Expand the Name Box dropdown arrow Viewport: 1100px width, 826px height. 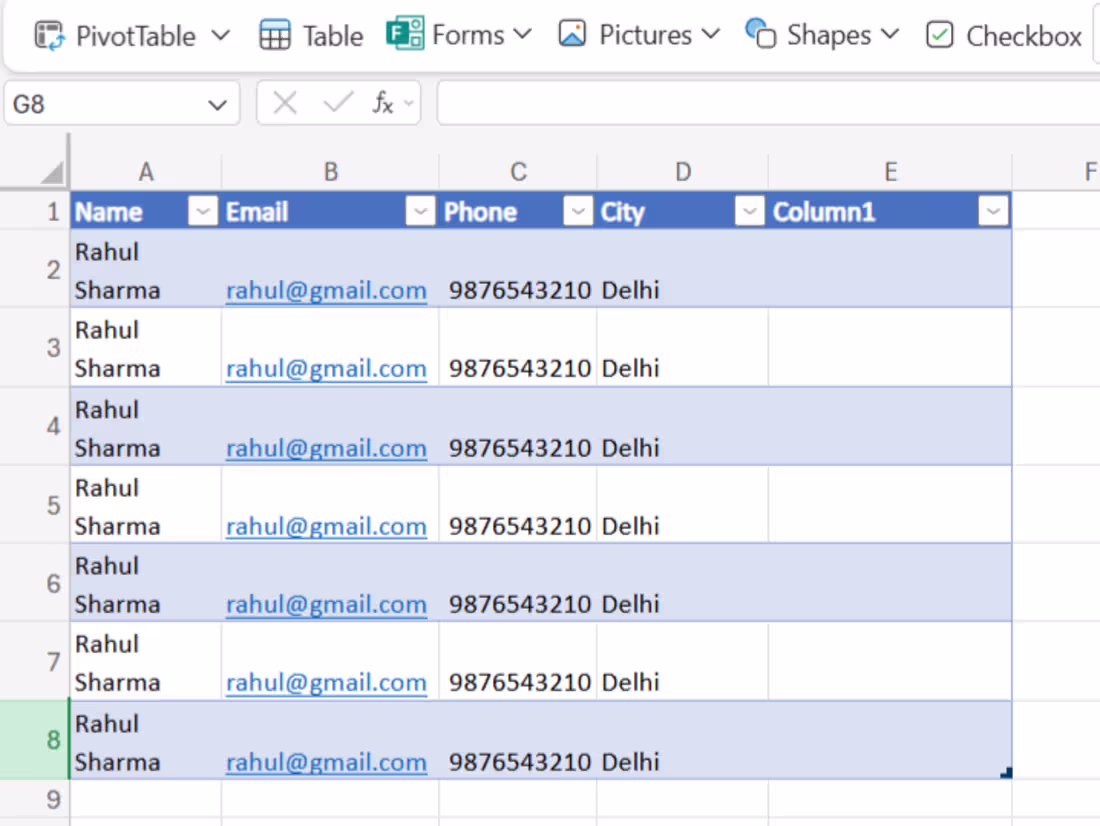217,104
